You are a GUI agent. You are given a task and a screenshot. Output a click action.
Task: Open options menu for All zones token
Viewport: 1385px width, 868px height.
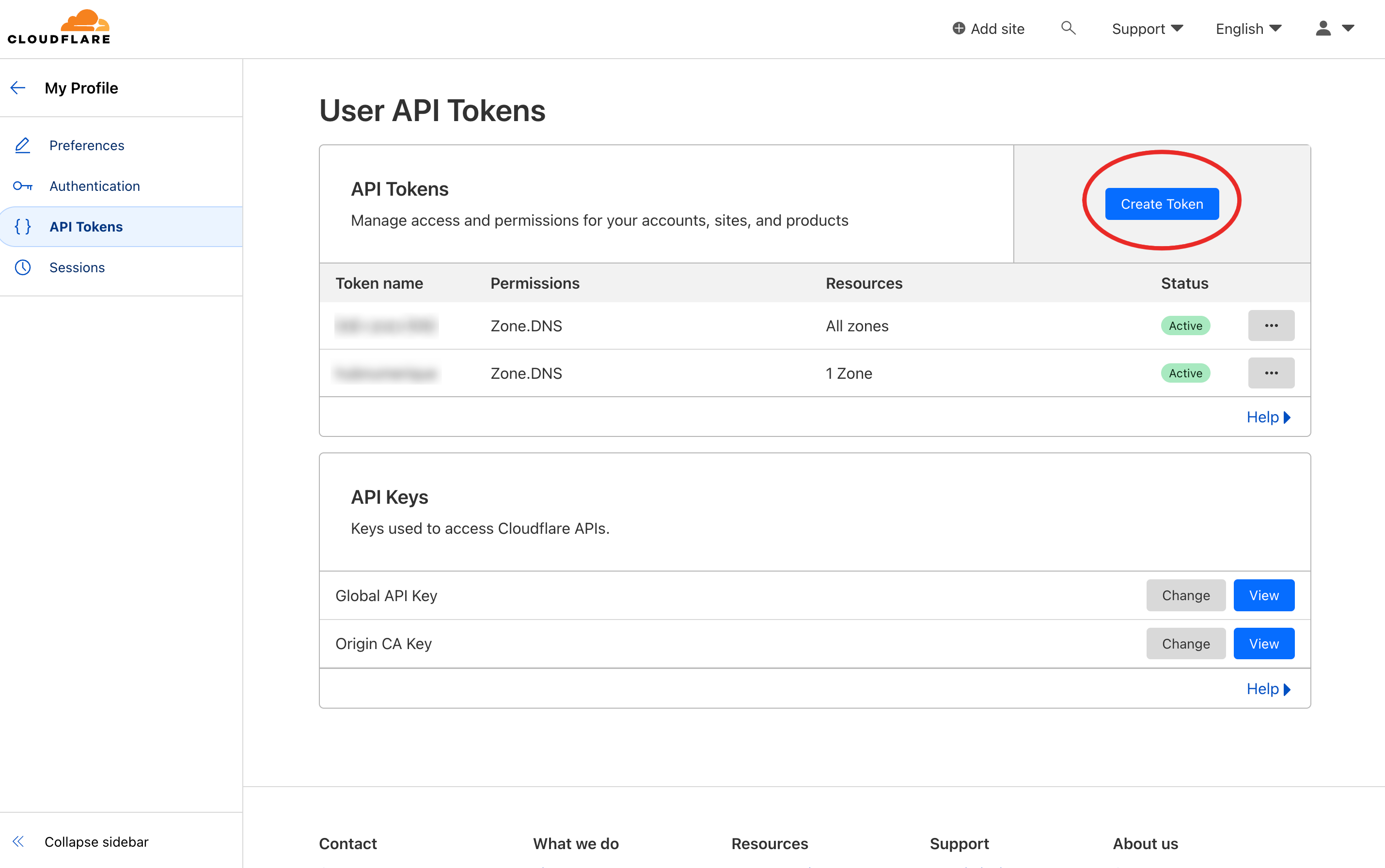(1271, 325)
